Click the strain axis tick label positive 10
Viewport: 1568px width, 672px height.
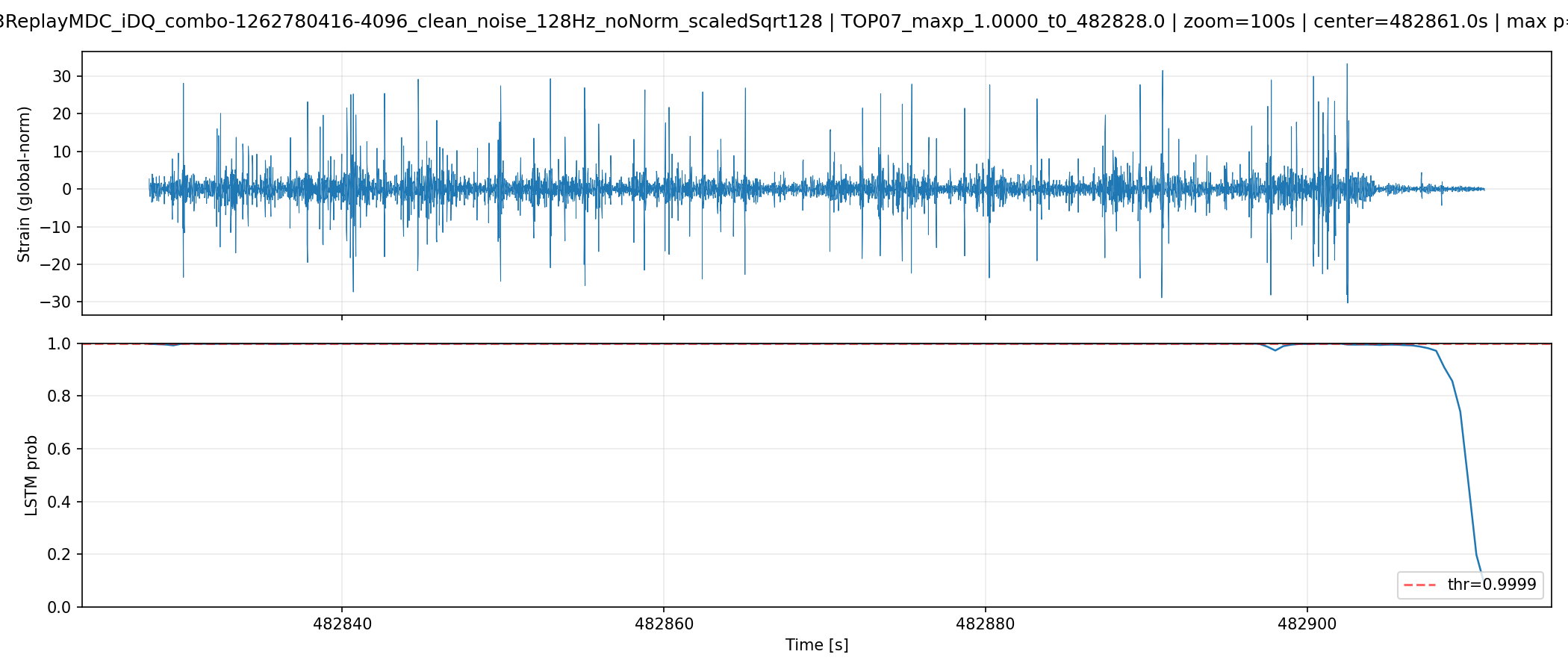(x=62, y=152)
